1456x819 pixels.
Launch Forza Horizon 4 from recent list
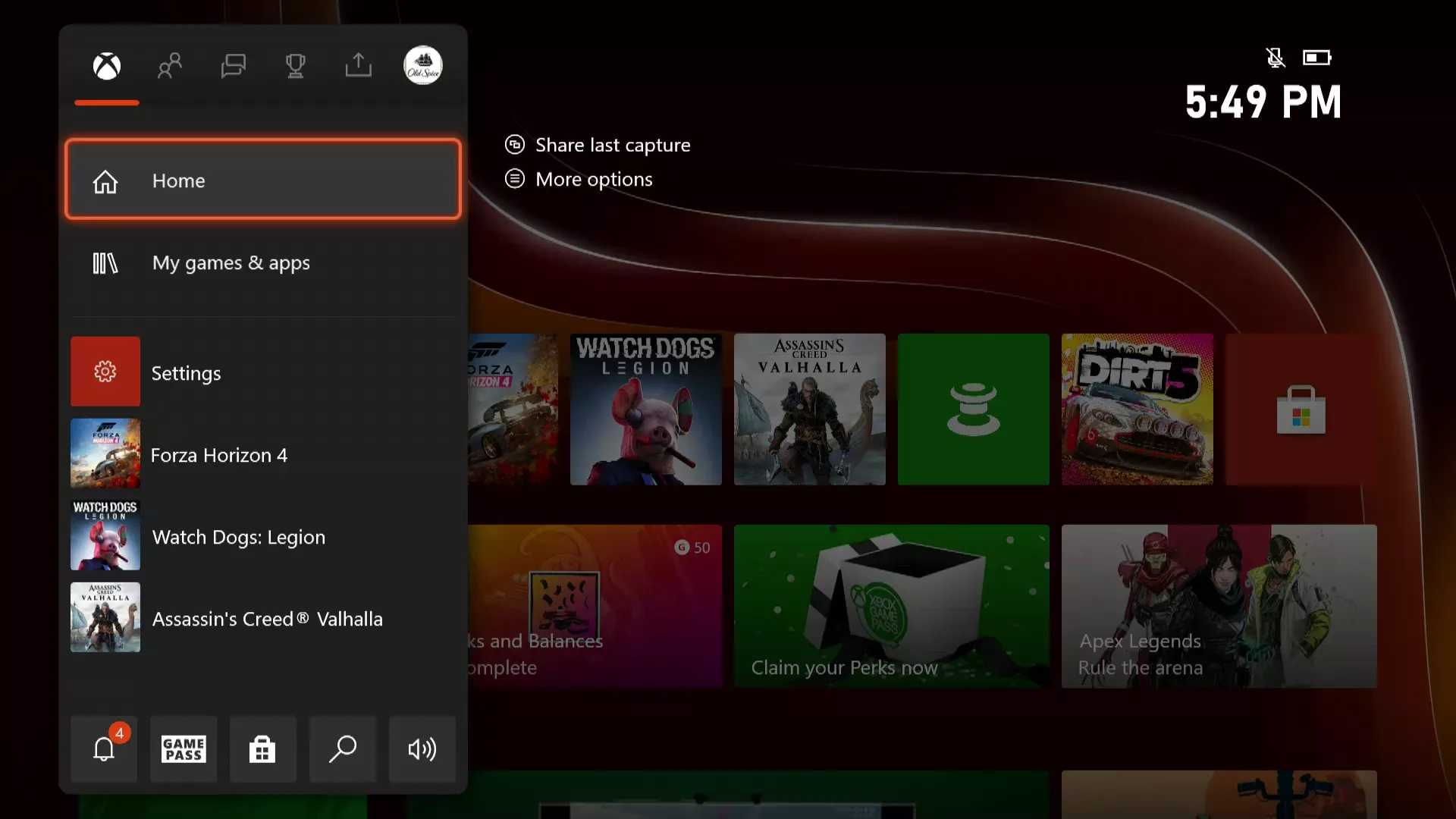click(262, 454)
